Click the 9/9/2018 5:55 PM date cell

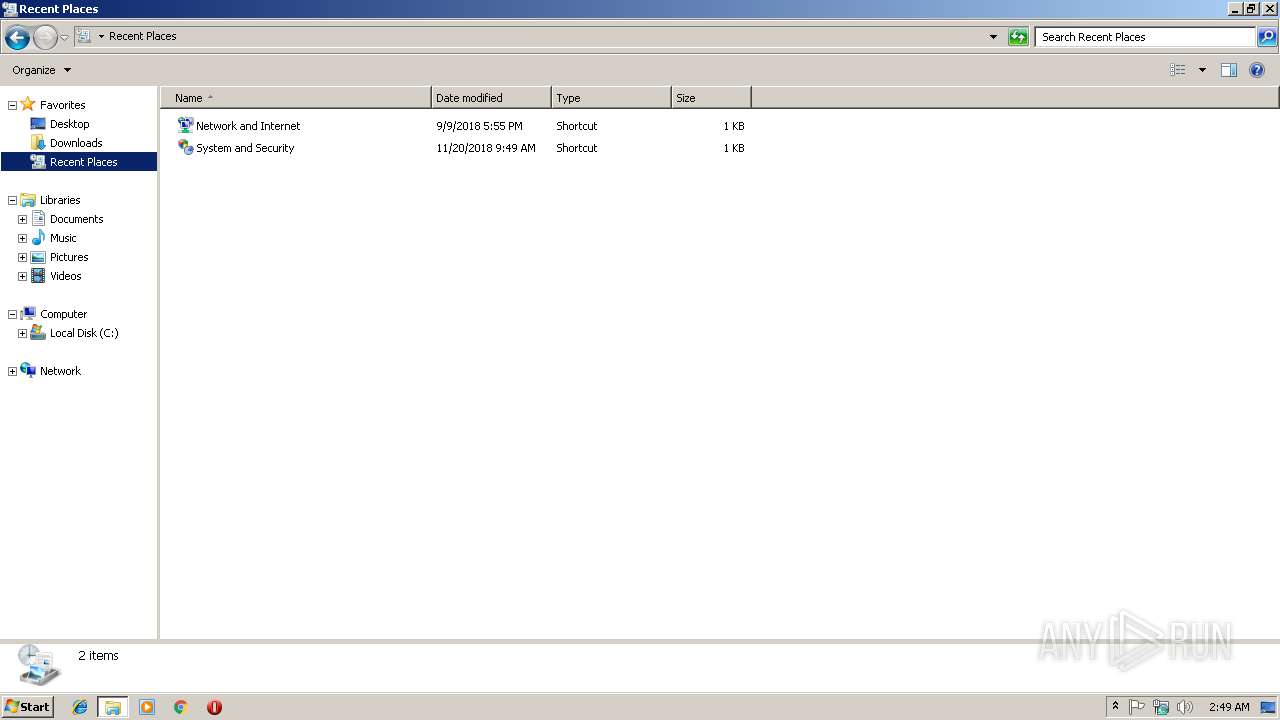point(479,126)
